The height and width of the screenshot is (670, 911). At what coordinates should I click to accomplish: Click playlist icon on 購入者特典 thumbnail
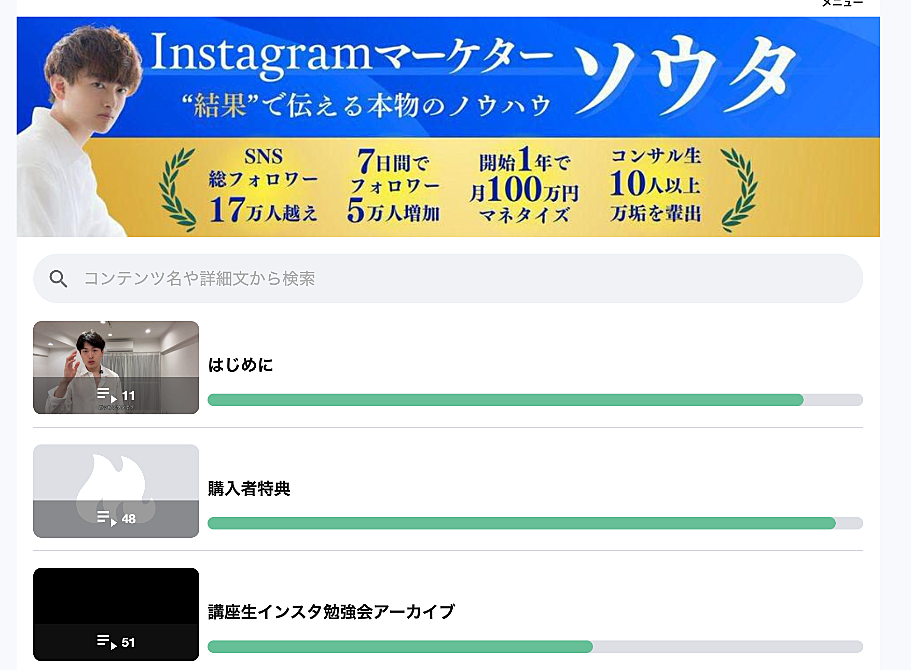pyautogui.click(x=107, y=518)
